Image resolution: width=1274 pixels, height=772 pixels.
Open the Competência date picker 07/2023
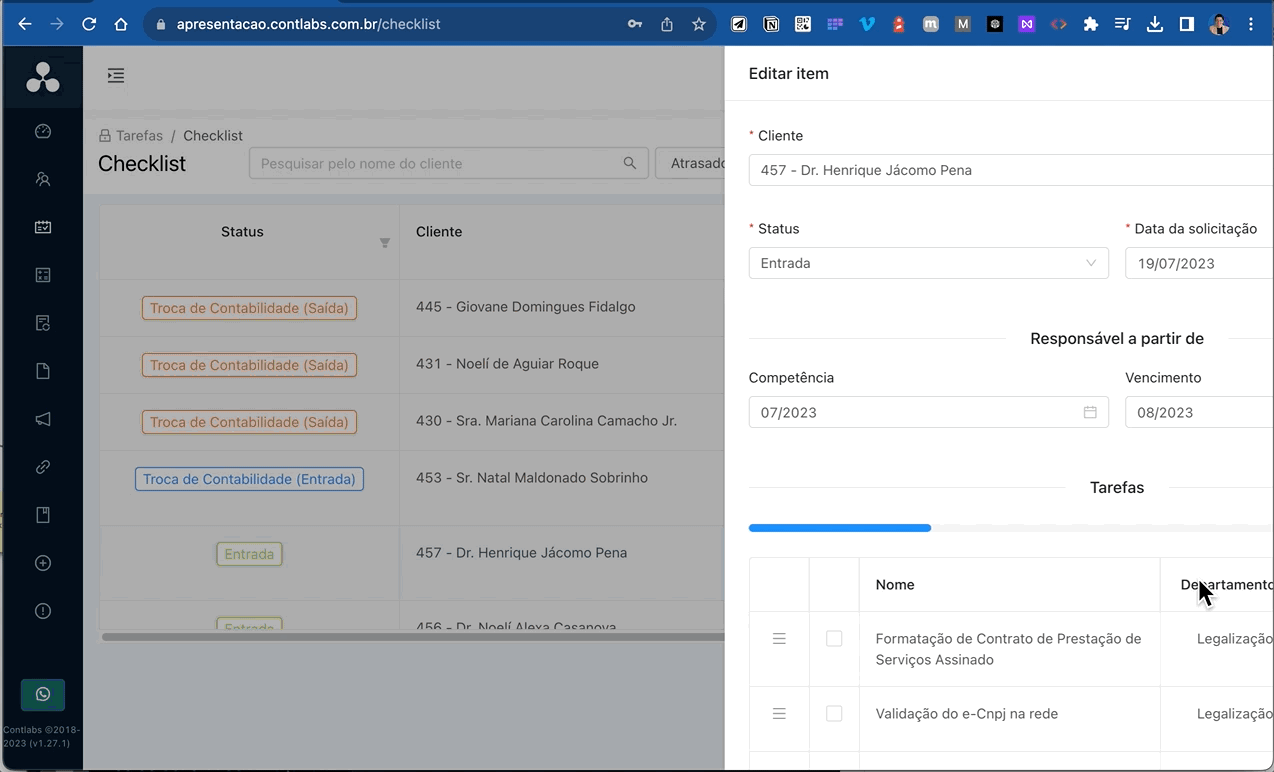(927, 412)
